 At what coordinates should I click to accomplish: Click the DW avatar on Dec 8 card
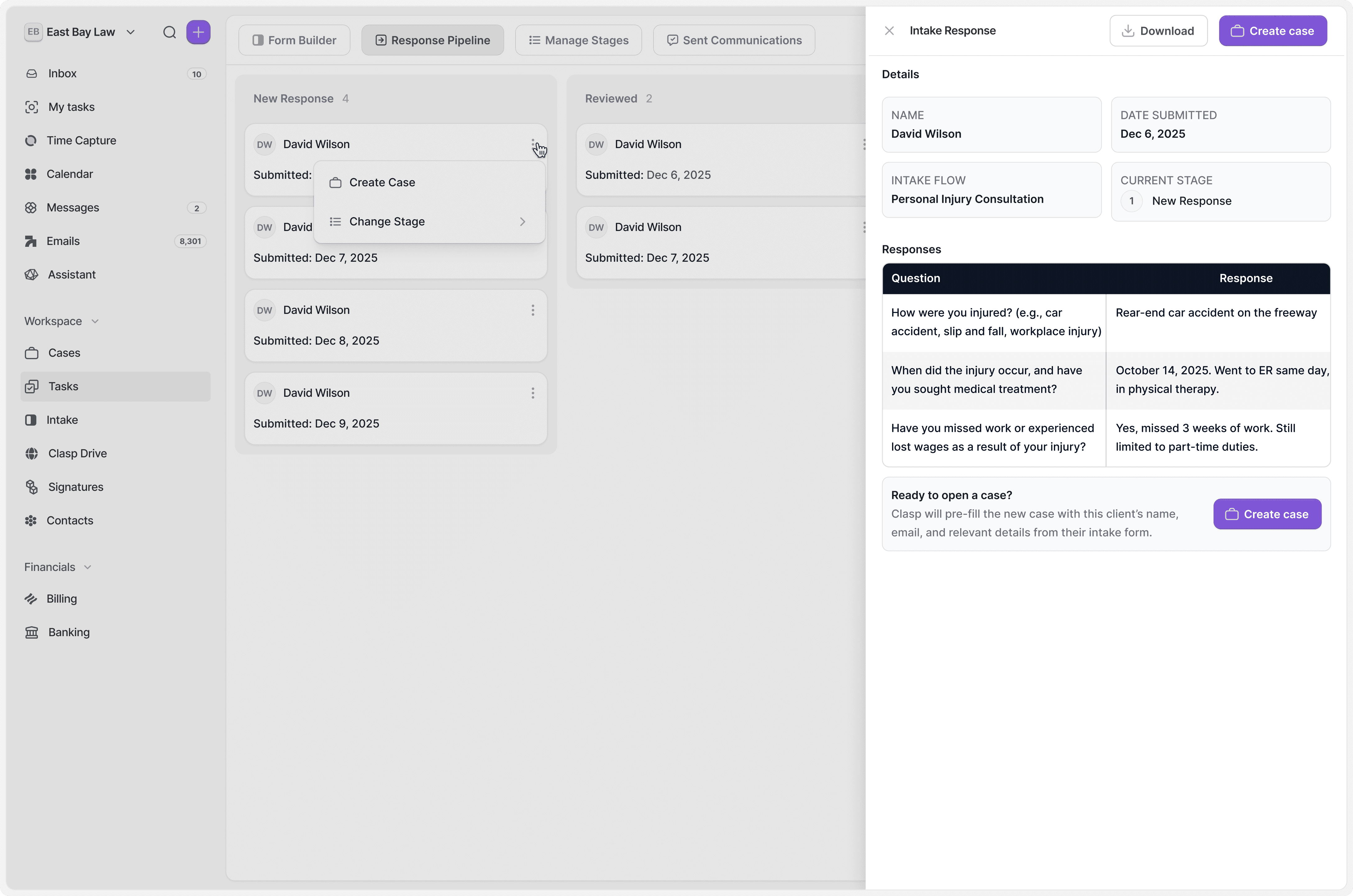coord(264,310)
